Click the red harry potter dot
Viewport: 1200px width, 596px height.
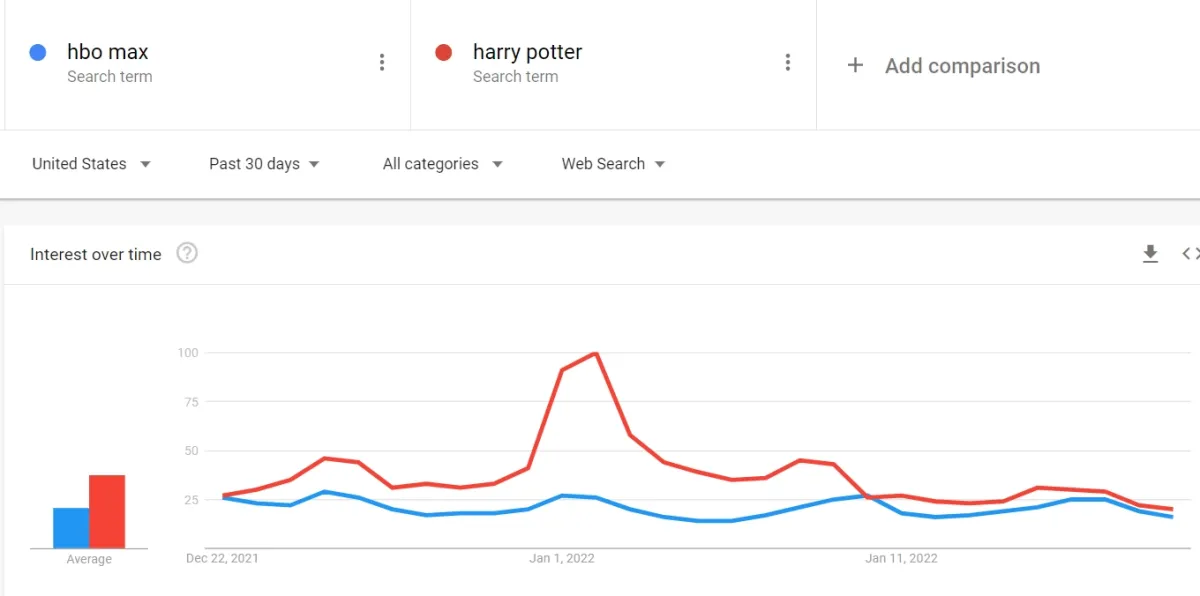tap(444, 52)
